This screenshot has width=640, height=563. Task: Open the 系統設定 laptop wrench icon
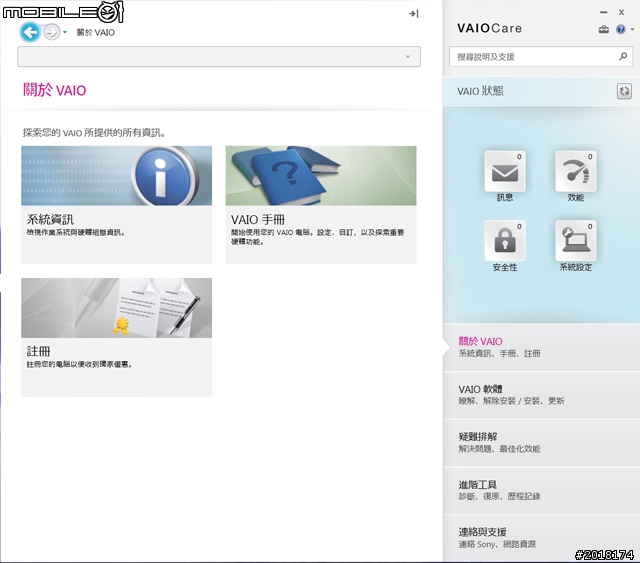pyautogui.click(x=576, y=241)
